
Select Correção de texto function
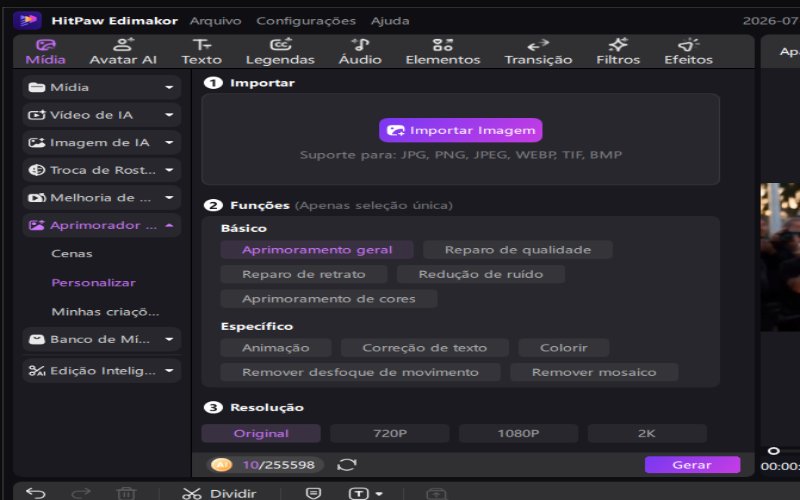coord(424,347)
